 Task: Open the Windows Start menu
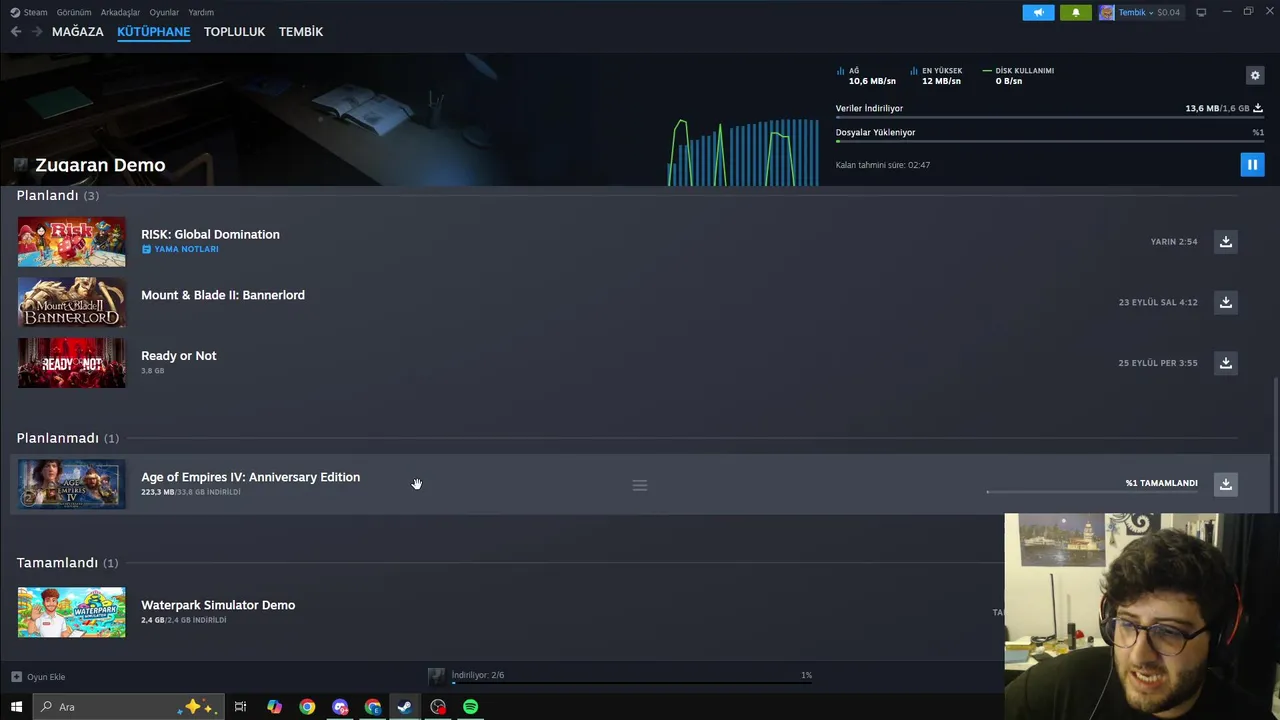click(x=16, y=707)
